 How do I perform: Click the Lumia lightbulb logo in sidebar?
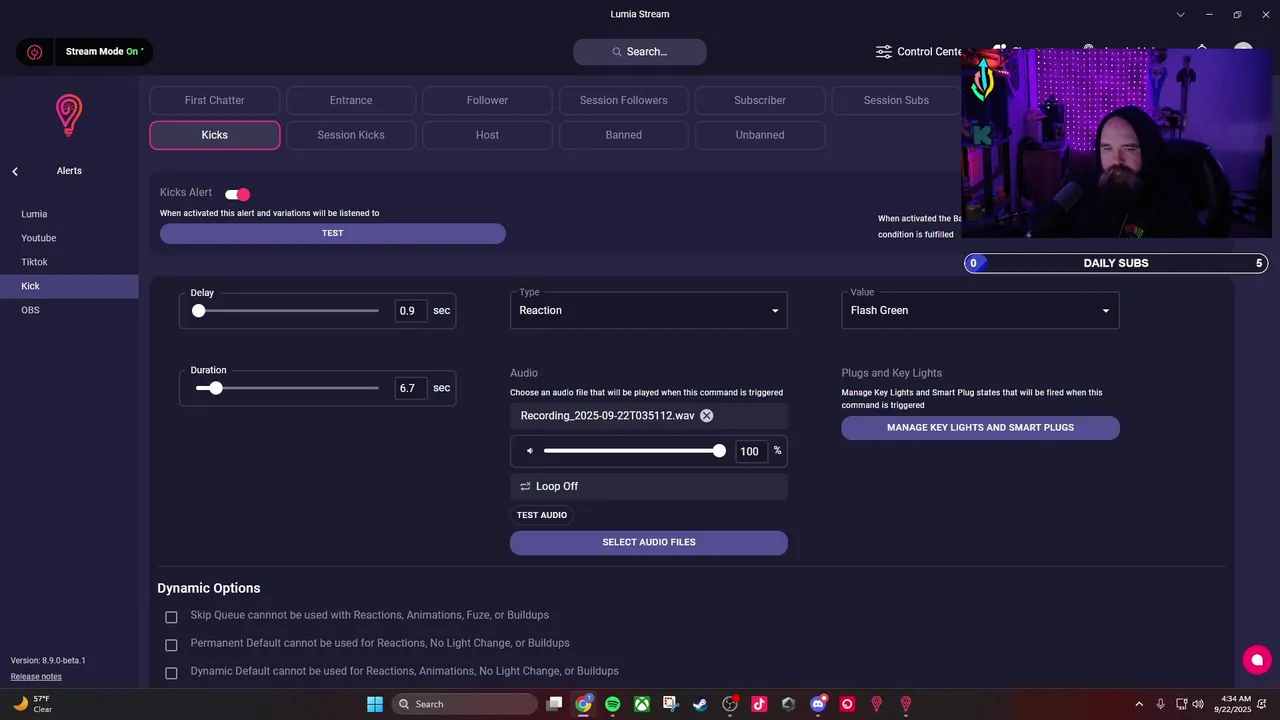pyautogui.click(x=68, y=115)
